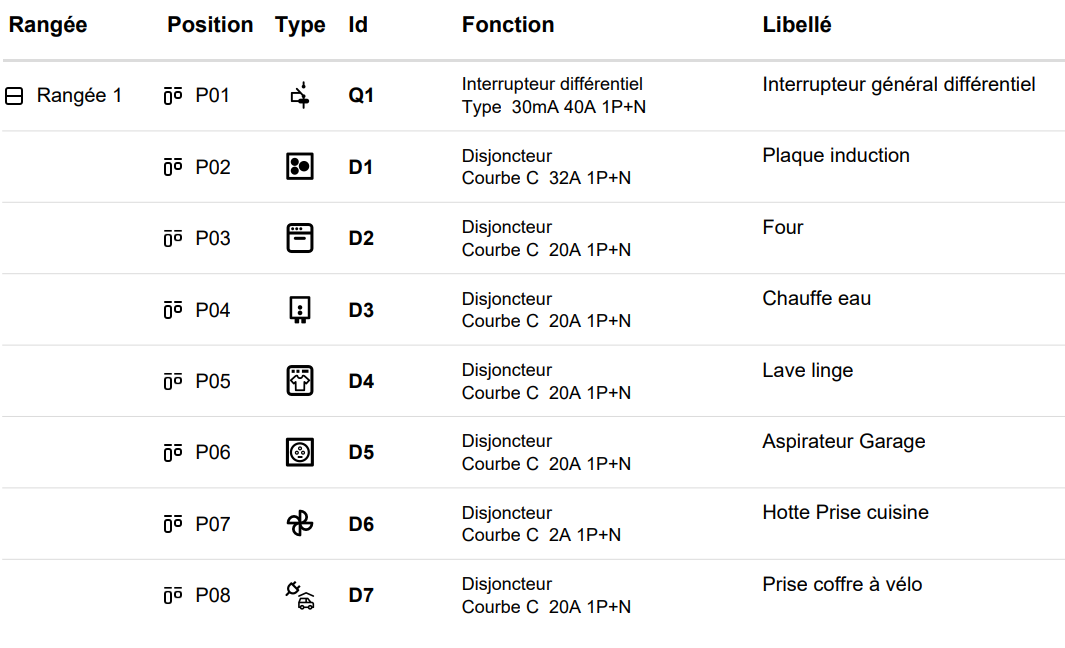Click the power socket icon for D5
Viewport: 1065px width, 648px height.
300,452
